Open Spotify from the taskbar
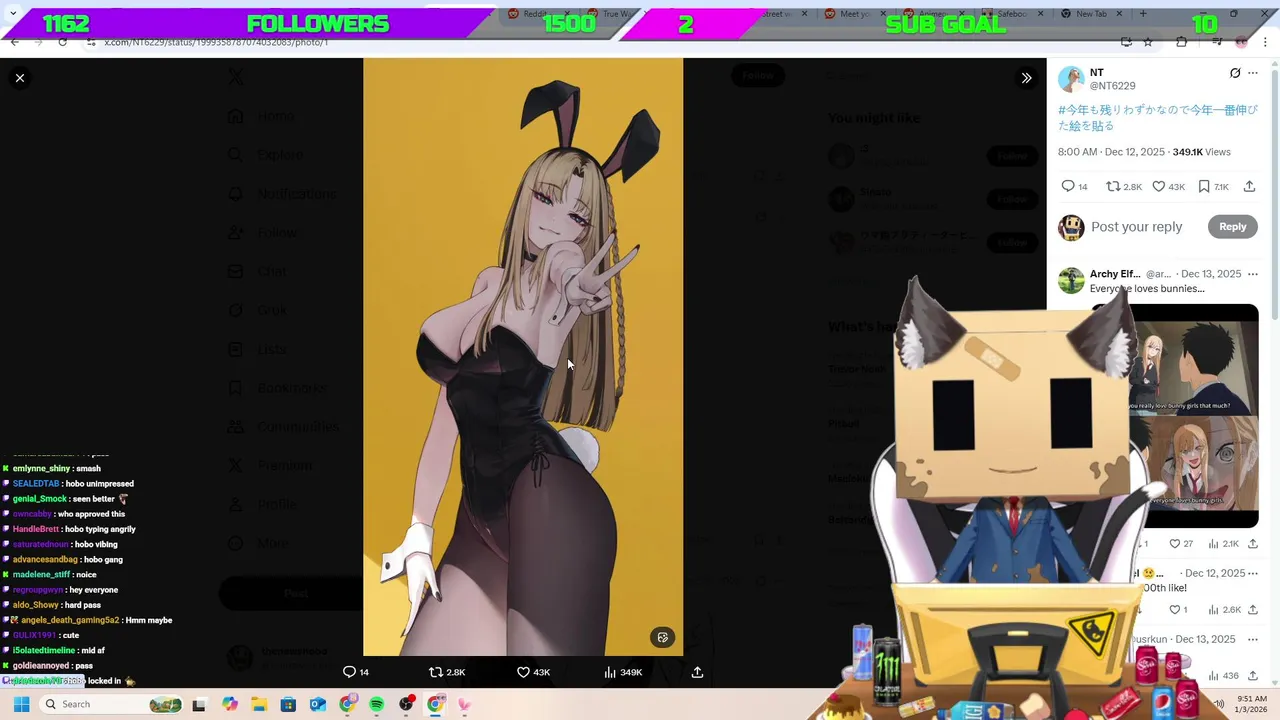Viewport: 1280px width, 720px height. (377, 704)
